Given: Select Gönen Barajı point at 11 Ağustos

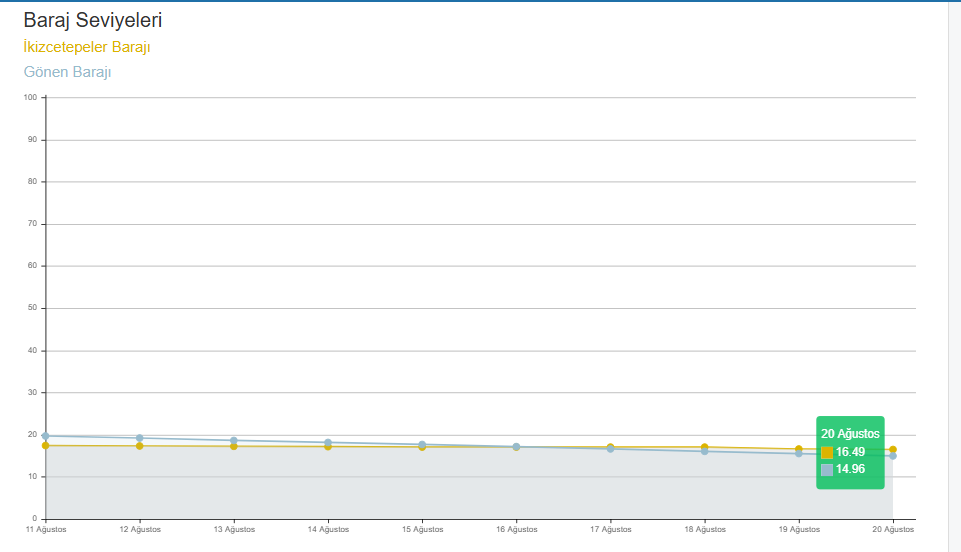Looking at the screenshot, I should coord(45,436).
